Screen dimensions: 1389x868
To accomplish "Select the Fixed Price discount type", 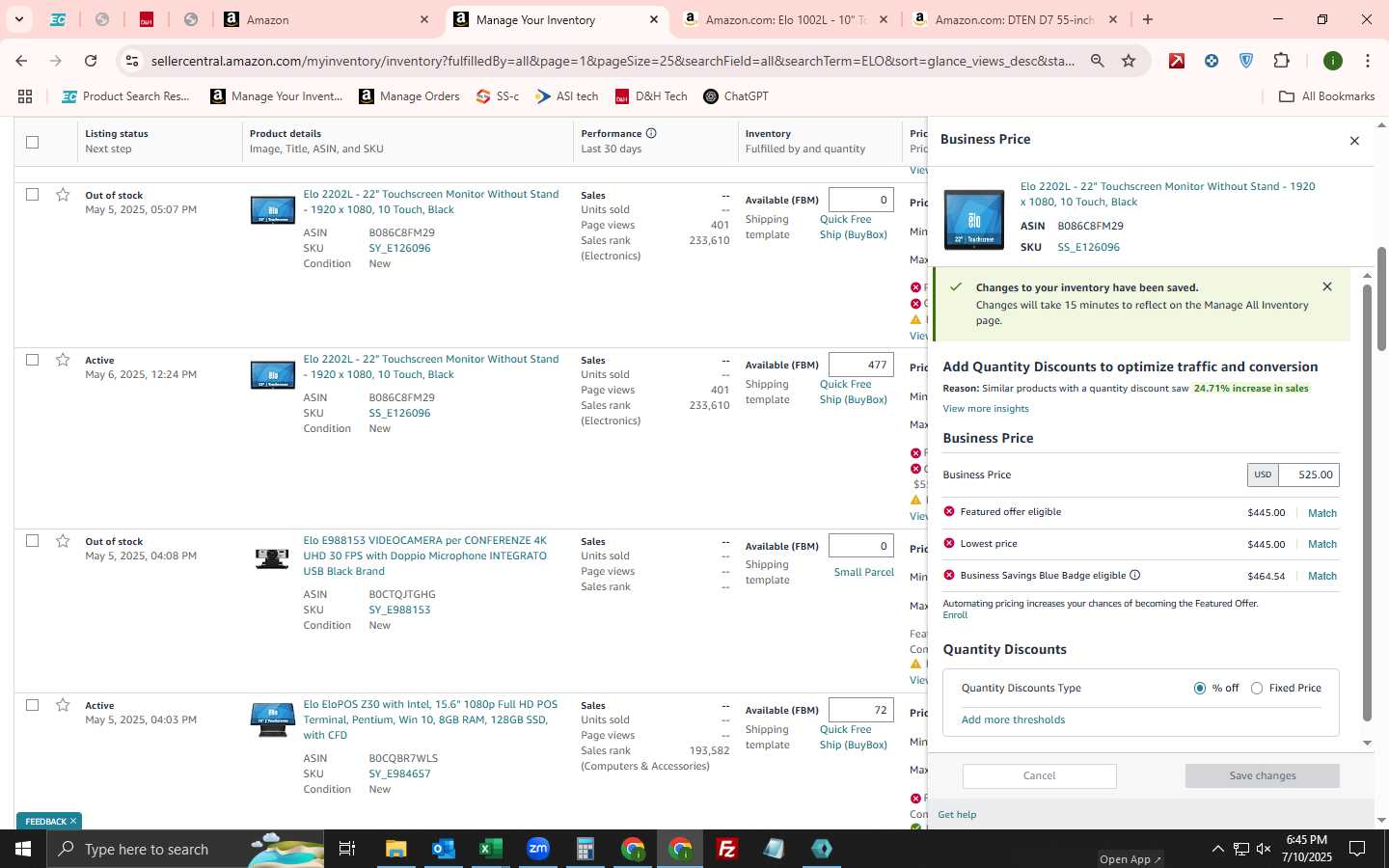I will (1257, 688).
